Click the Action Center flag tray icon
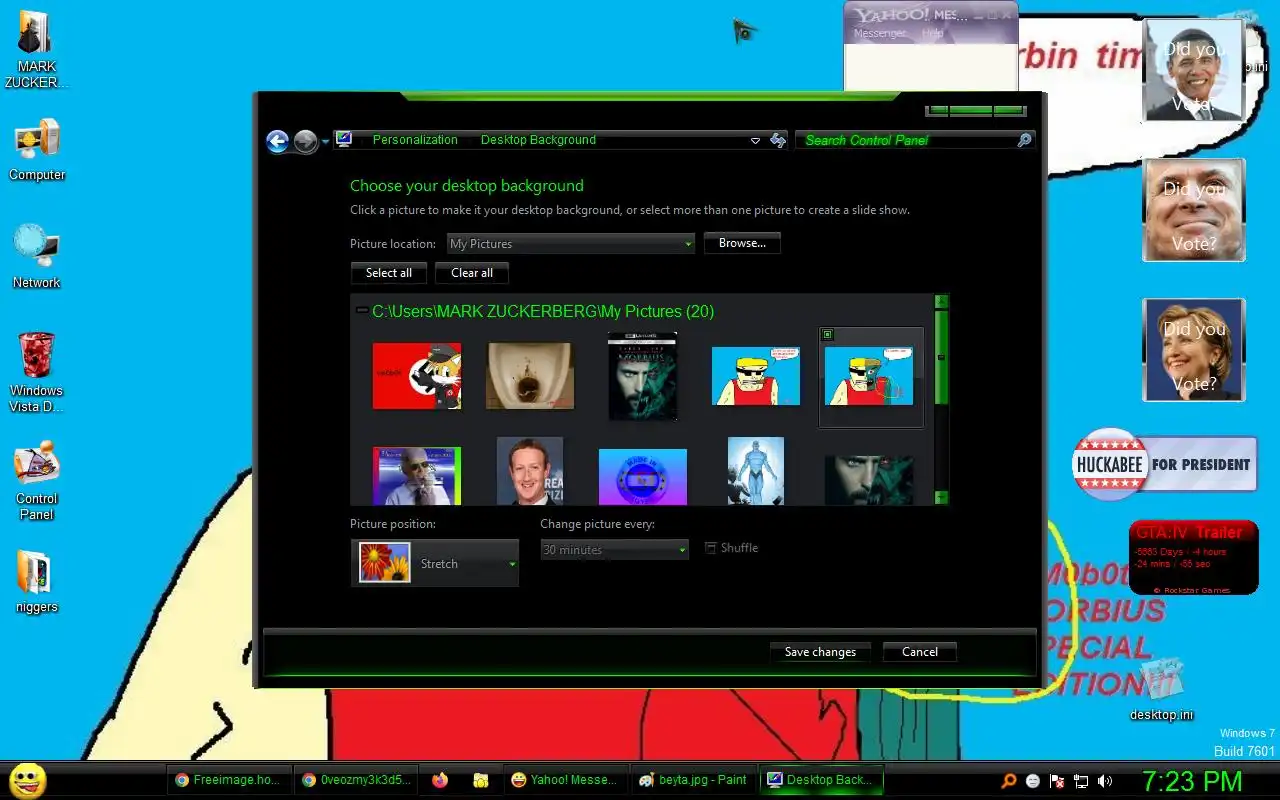The width and height of the screenshot is (1280, 800). [x=1057, y=781]
